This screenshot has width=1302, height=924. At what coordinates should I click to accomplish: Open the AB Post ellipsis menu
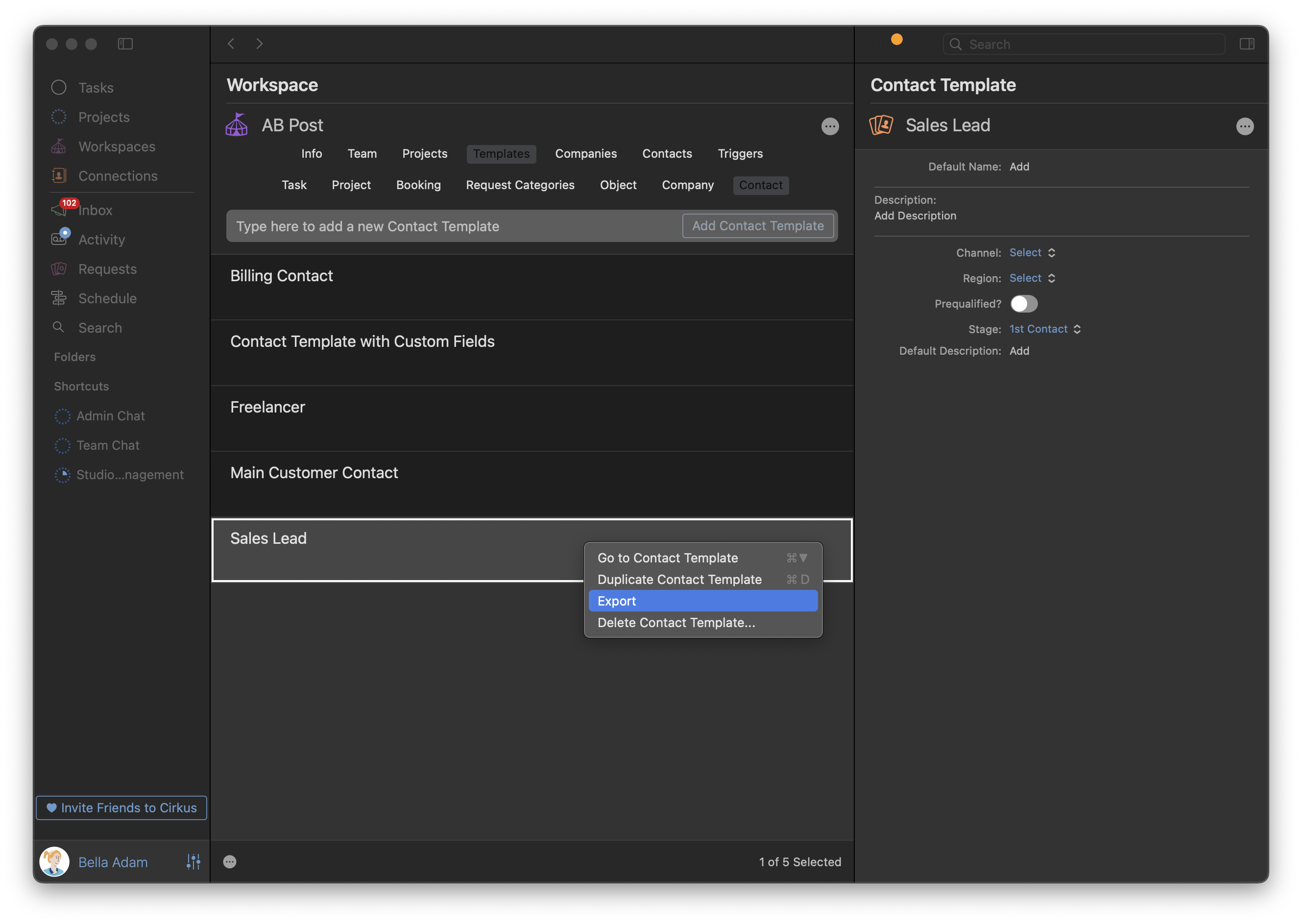830,126
